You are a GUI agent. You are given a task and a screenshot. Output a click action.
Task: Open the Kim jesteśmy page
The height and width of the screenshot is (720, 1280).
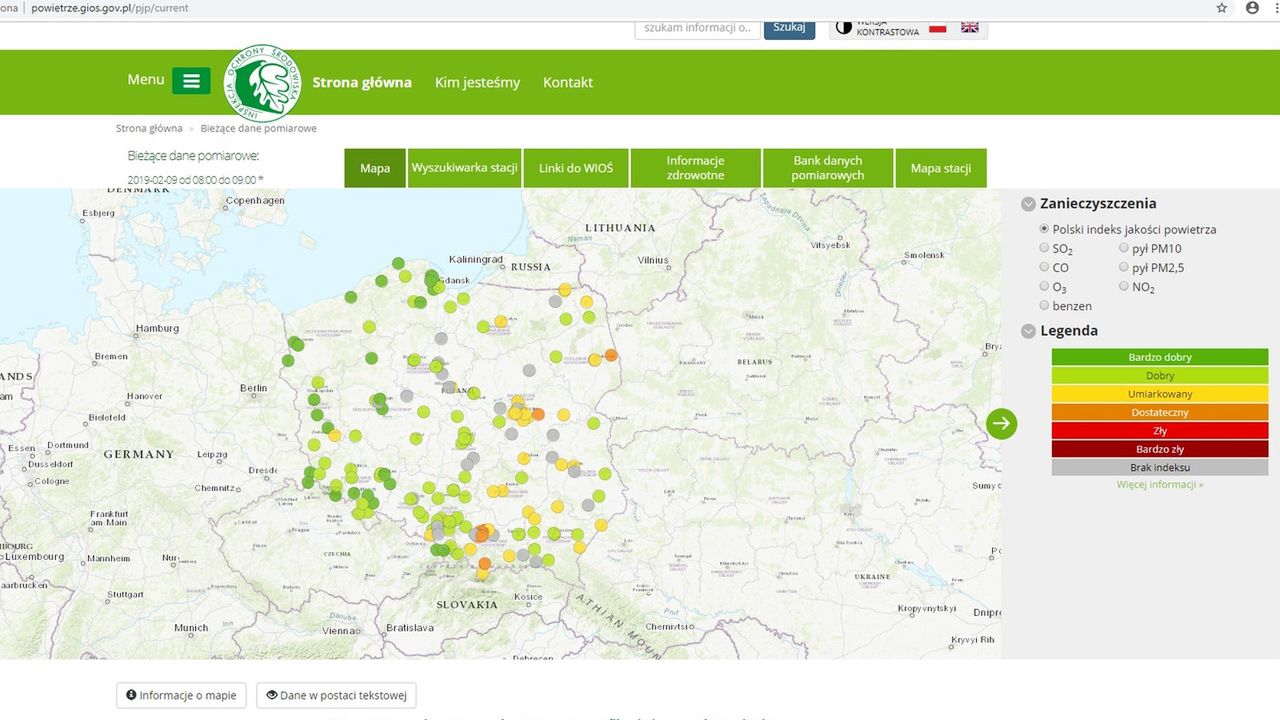pyautogui.click(x=477, y=82)
